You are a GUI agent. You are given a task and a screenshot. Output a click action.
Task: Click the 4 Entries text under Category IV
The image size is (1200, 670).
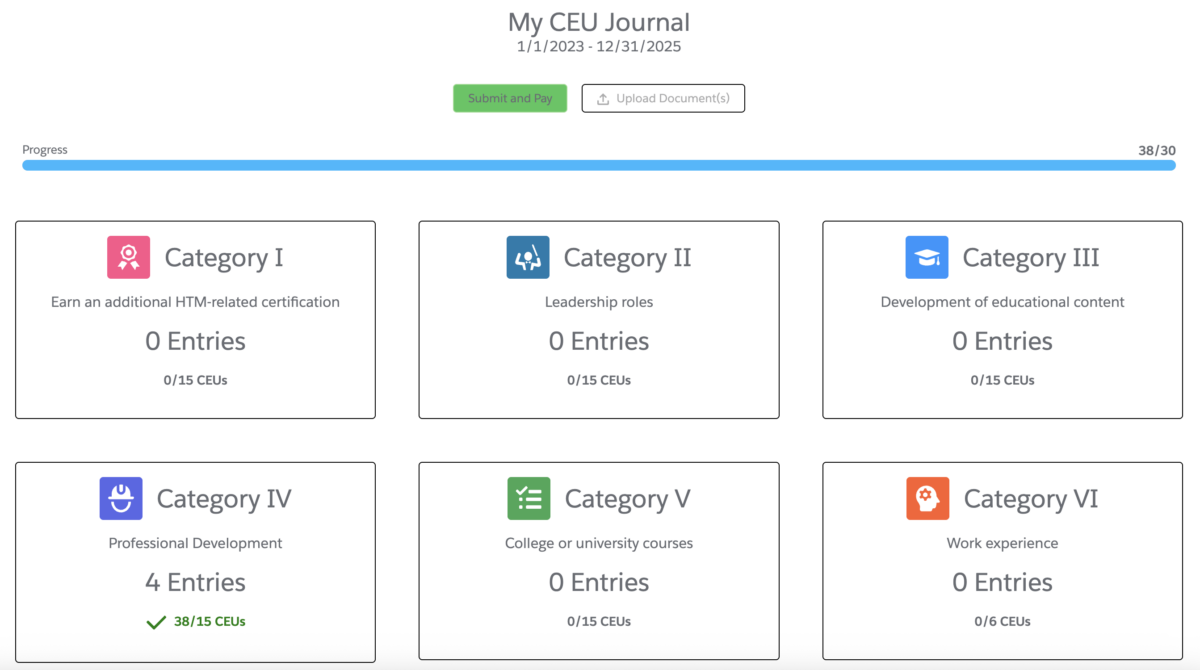click(195, 582)
